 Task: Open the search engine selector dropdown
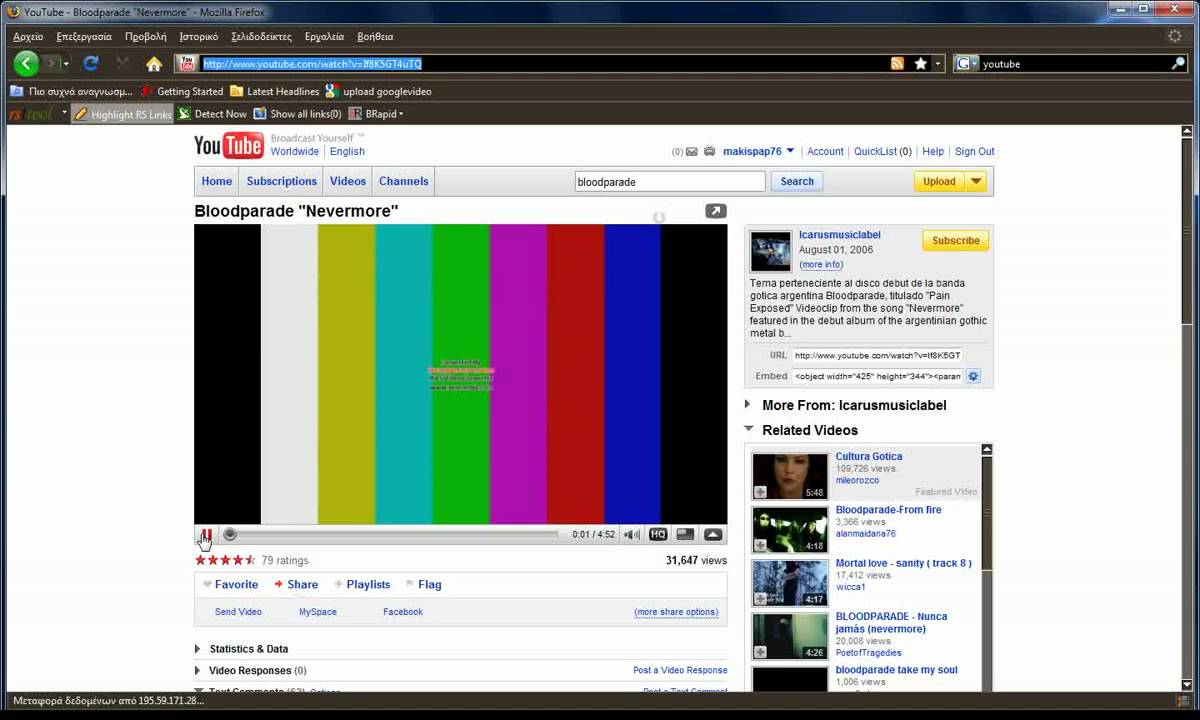click(967, 63)
